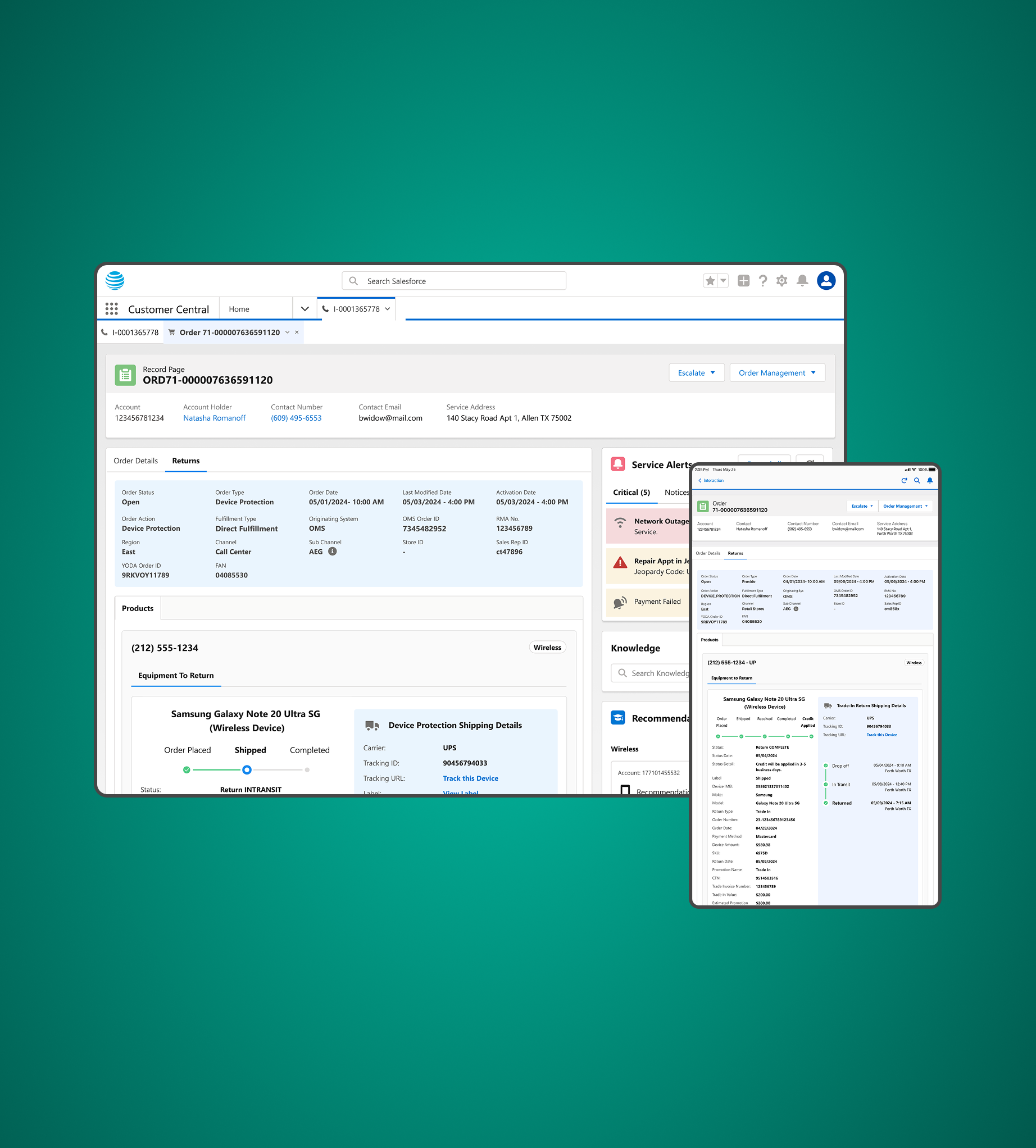The image size is (1036, 1148).
Task: Tap the info icon beside AEG on the tablet
Action: coord(796,608)
